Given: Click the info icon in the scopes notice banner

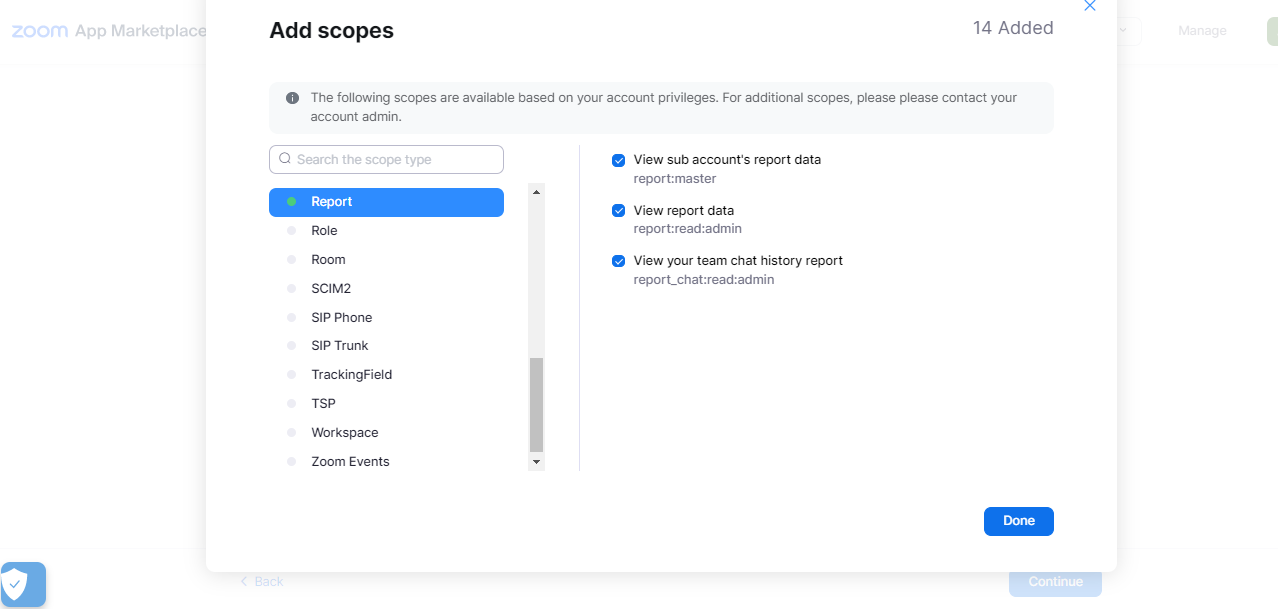Looking at the screenshot, I should coord(292,97).
